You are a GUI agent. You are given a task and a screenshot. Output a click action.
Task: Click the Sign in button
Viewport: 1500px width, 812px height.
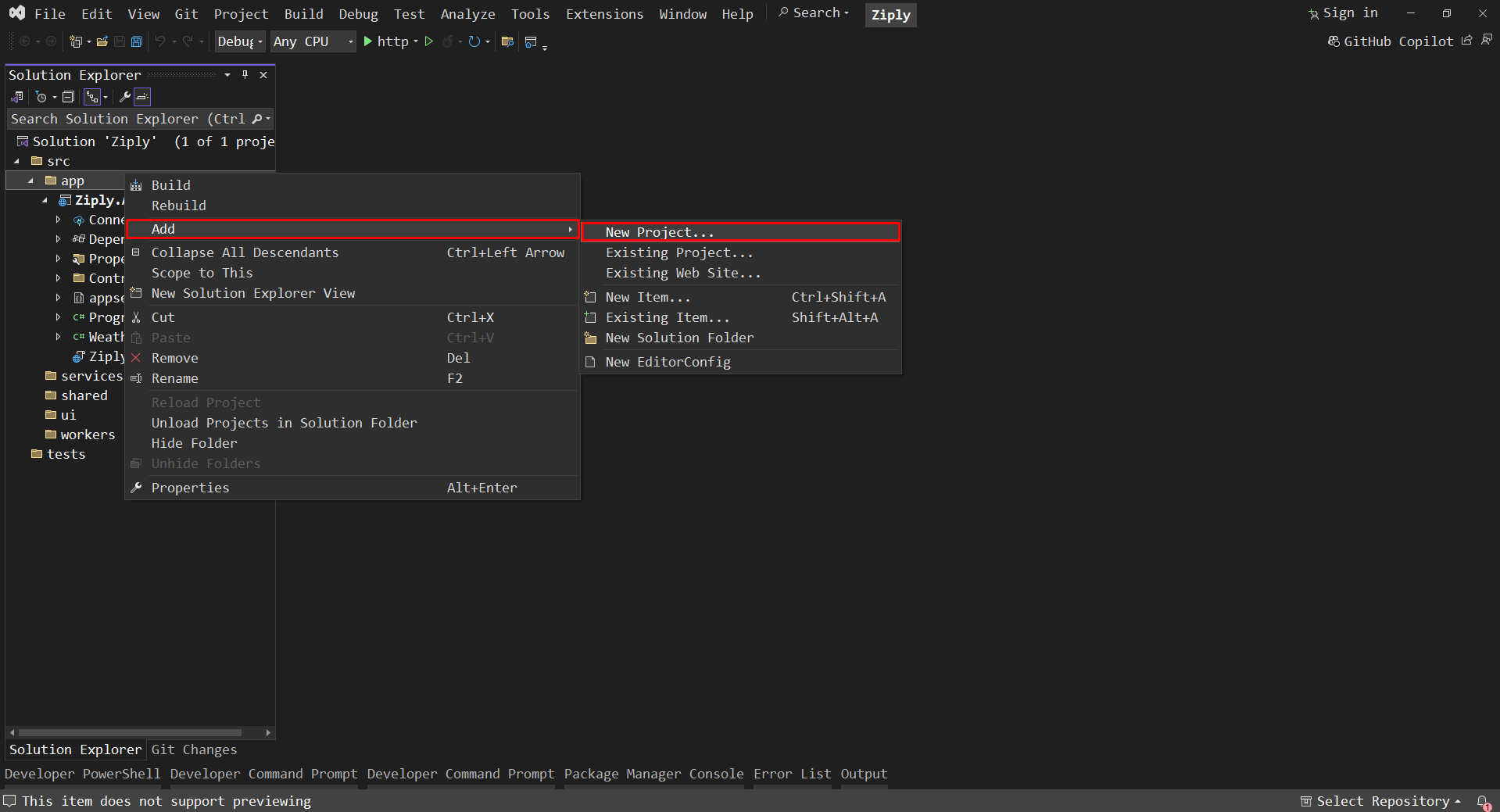click(1343, 13)
